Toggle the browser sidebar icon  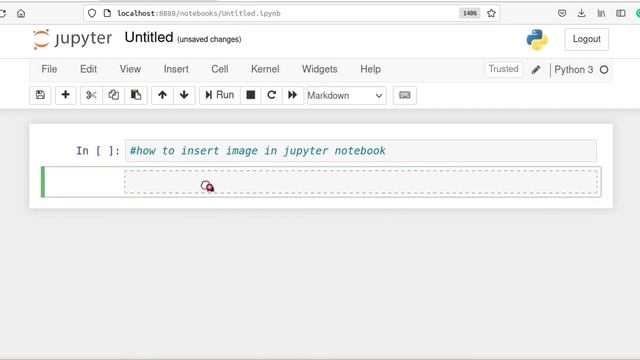point(621,13)
